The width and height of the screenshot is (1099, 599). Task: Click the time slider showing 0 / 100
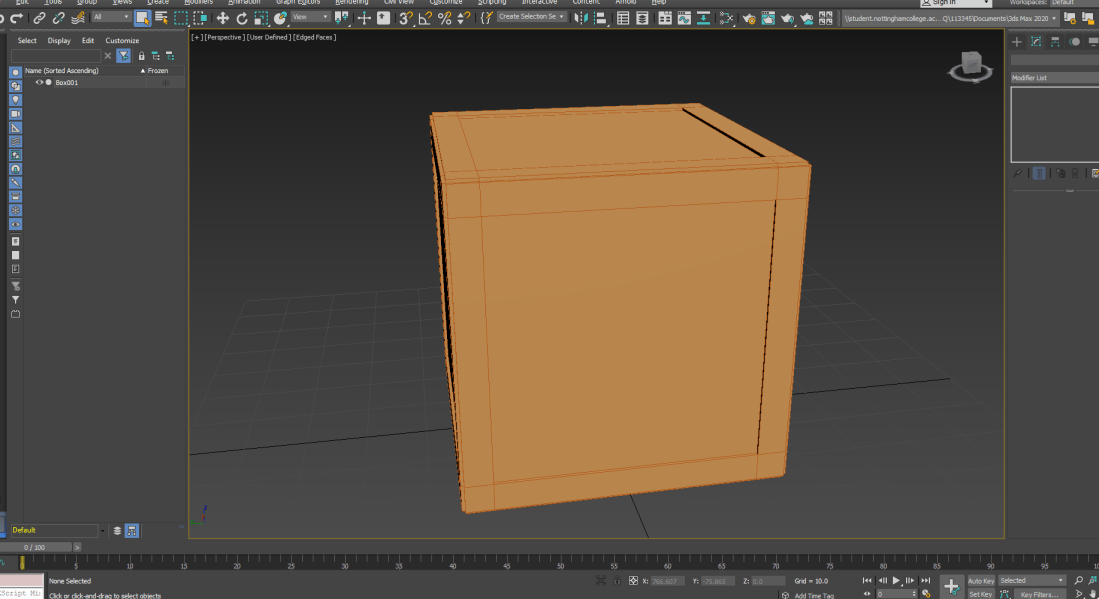36,547
